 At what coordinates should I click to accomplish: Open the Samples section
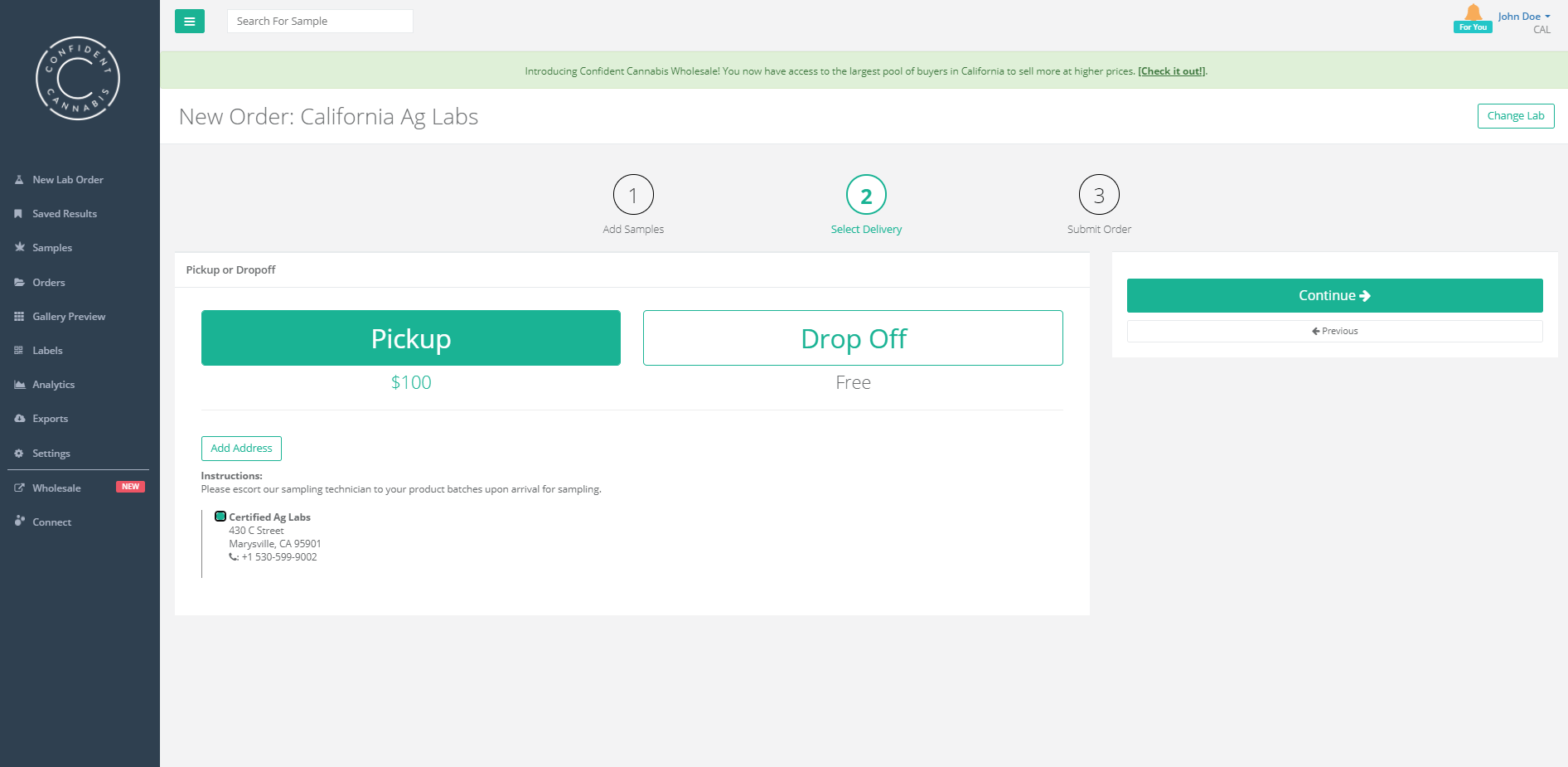click(x=52, y=248)
